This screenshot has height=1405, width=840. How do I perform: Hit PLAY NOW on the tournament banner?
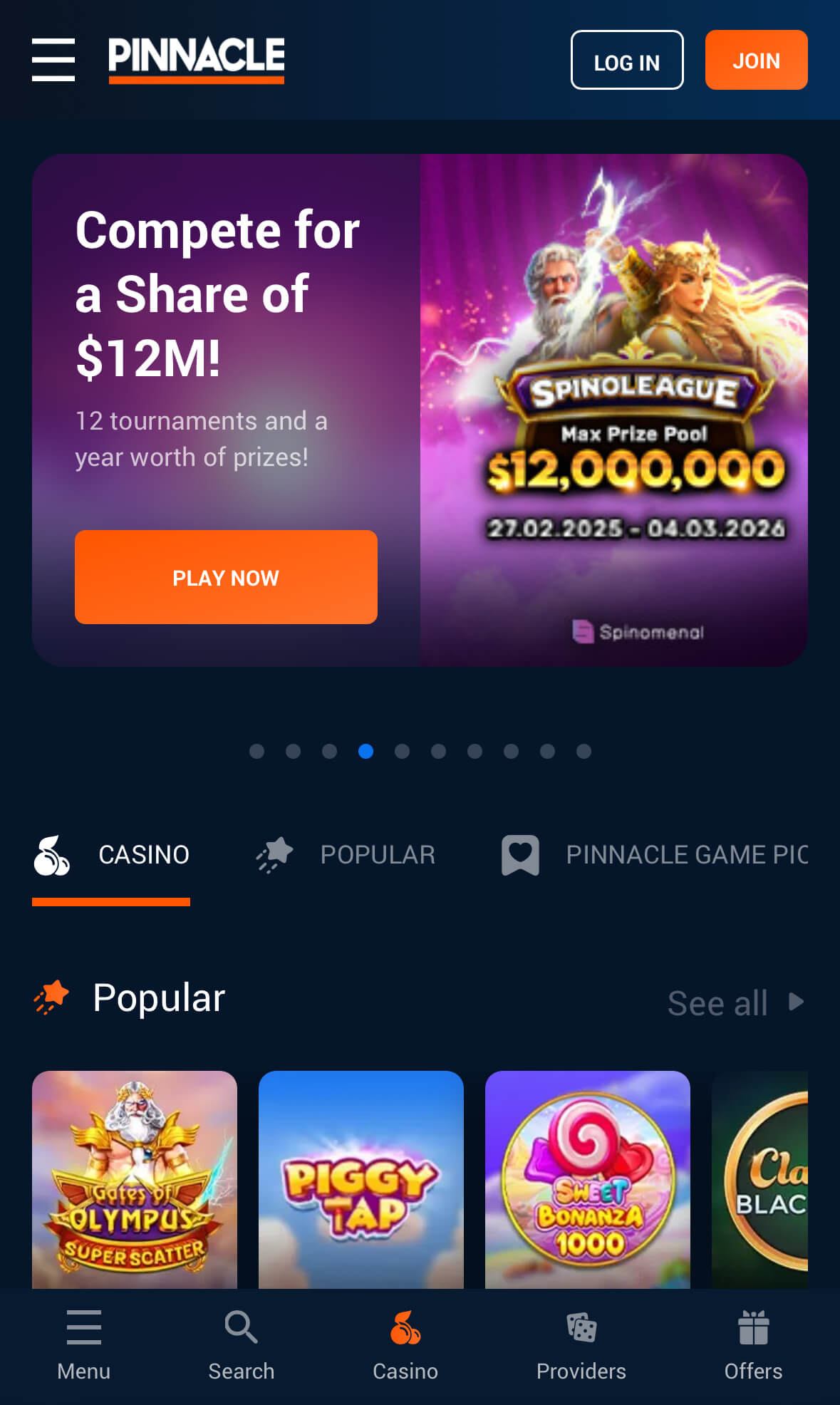226,577
